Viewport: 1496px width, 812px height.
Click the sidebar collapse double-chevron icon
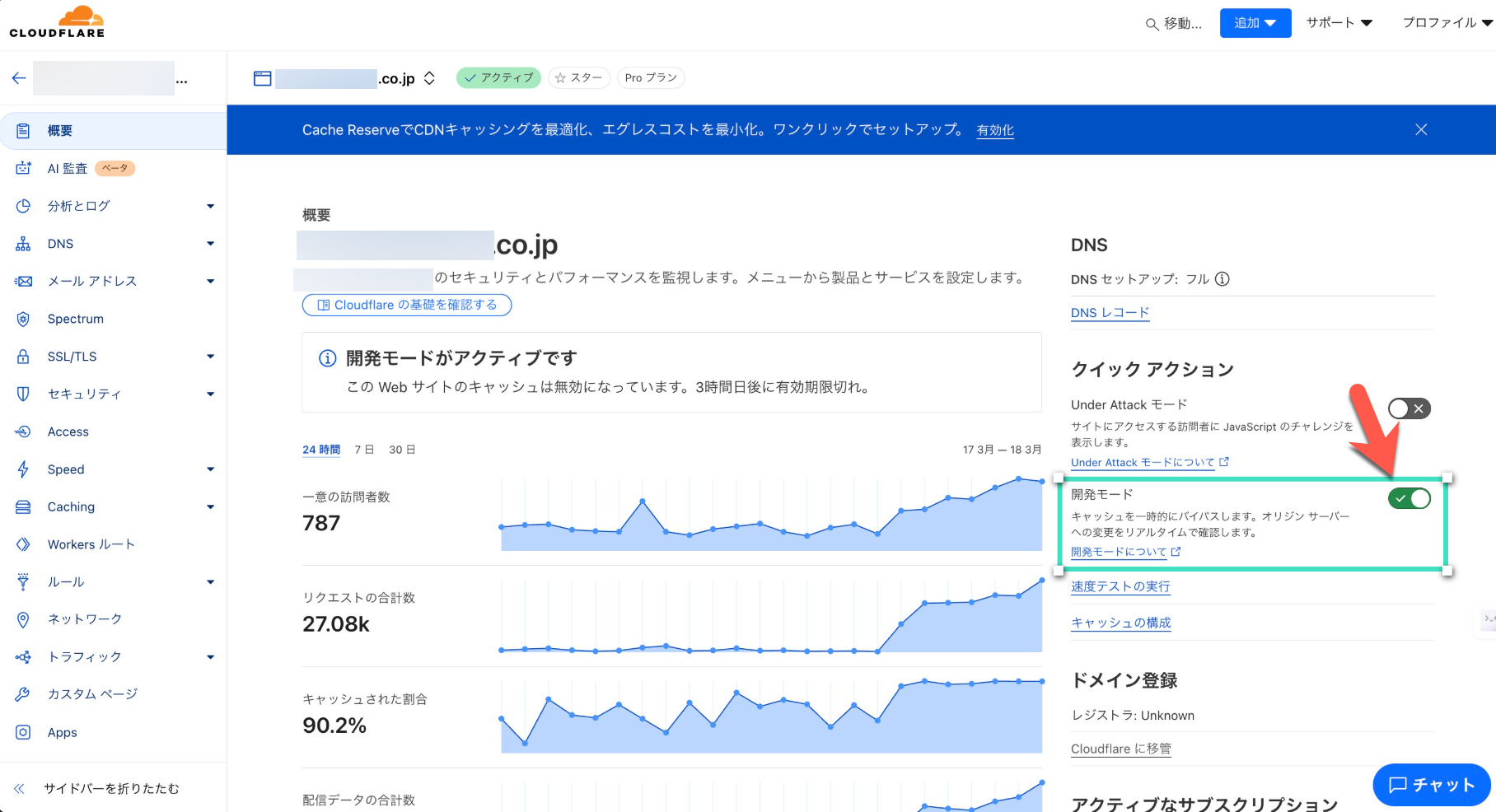(19, 788)
